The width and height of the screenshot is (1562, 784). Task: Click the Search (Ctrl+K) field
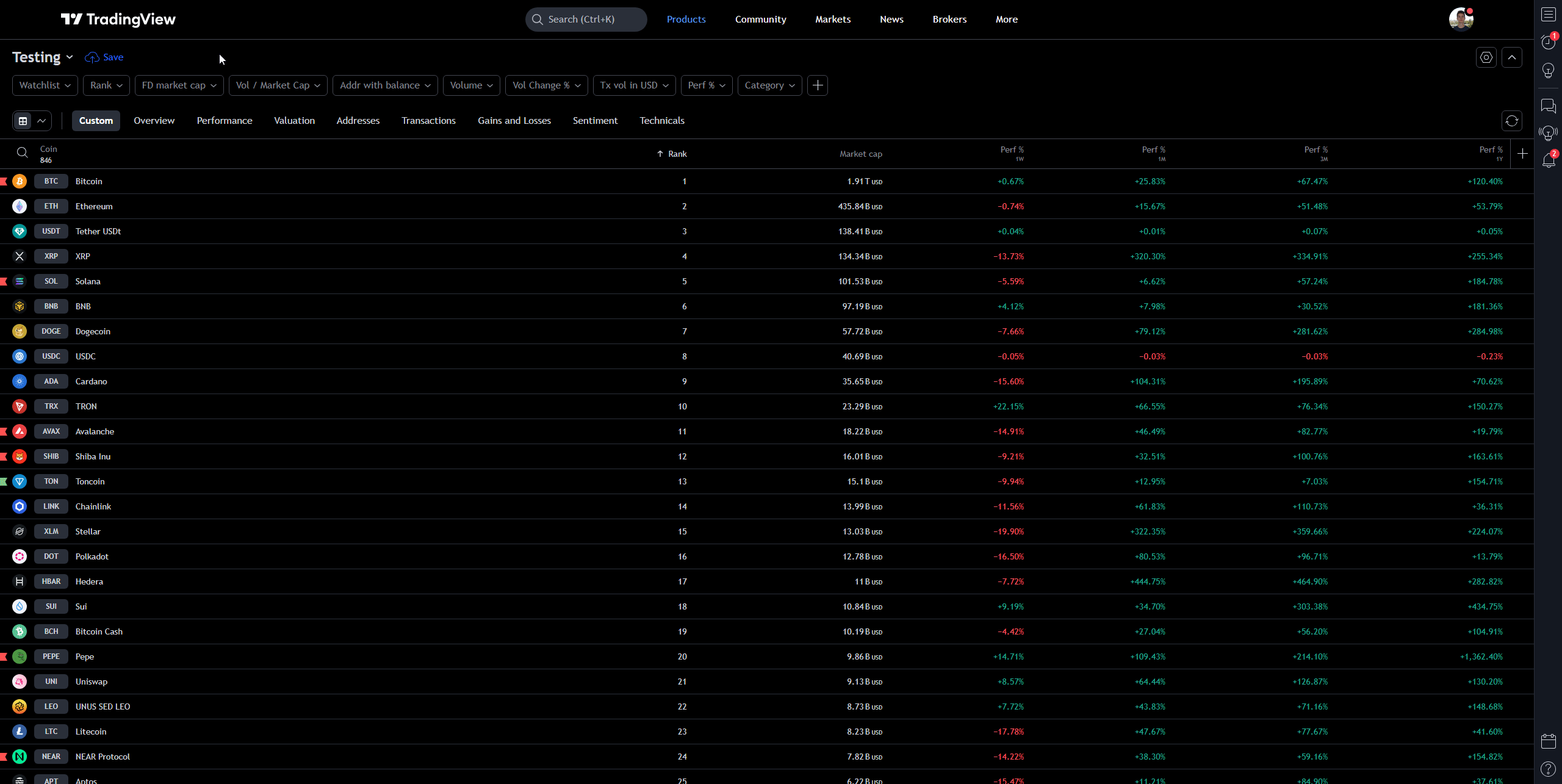(x=586, y=20)
